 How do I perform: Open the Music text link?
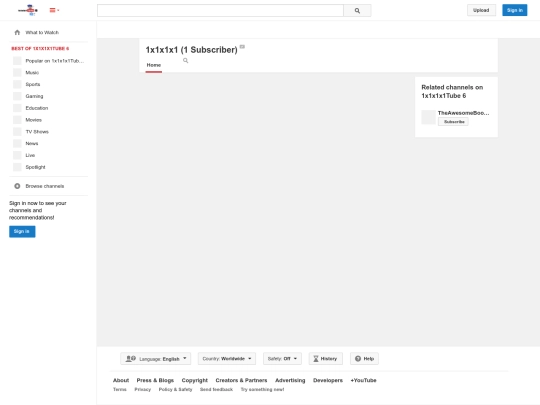click(32, 73)
